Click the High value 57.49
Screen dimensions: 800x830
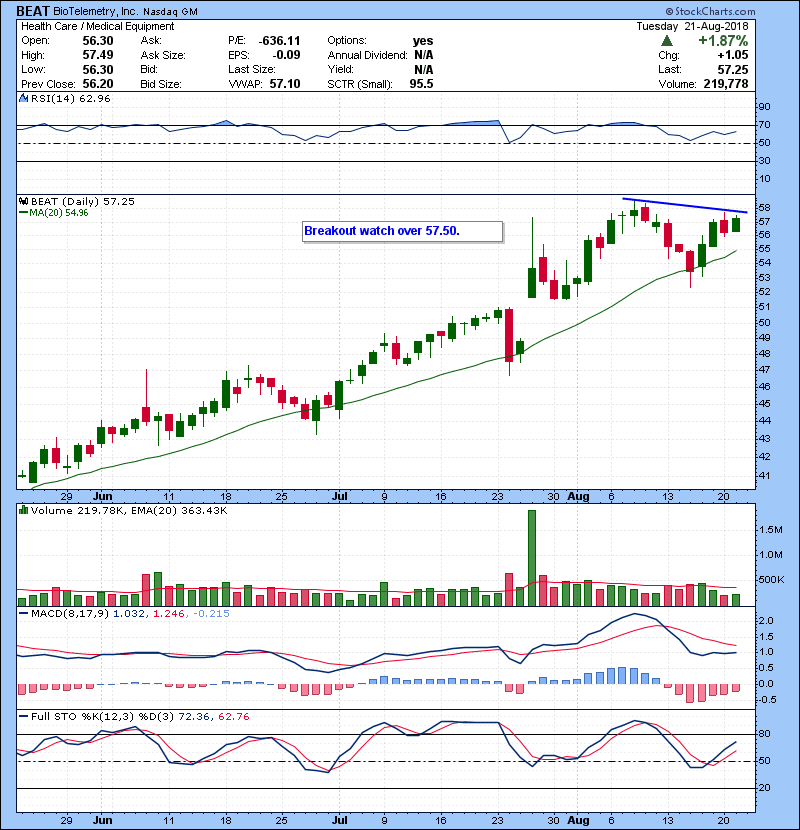click(98, 55)
